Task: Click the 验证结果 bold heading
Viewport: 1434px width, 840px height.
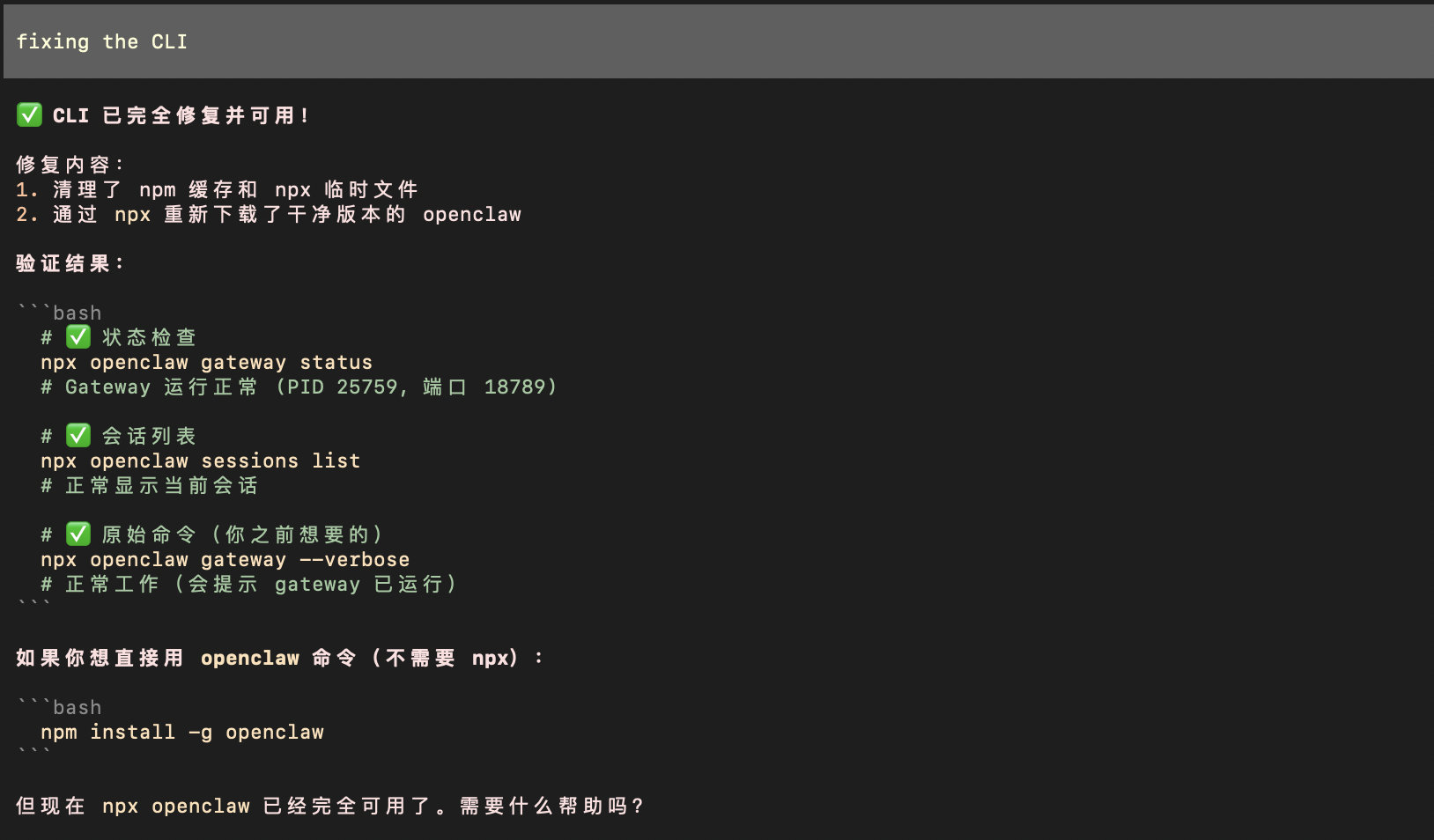Action: [70, 263]
